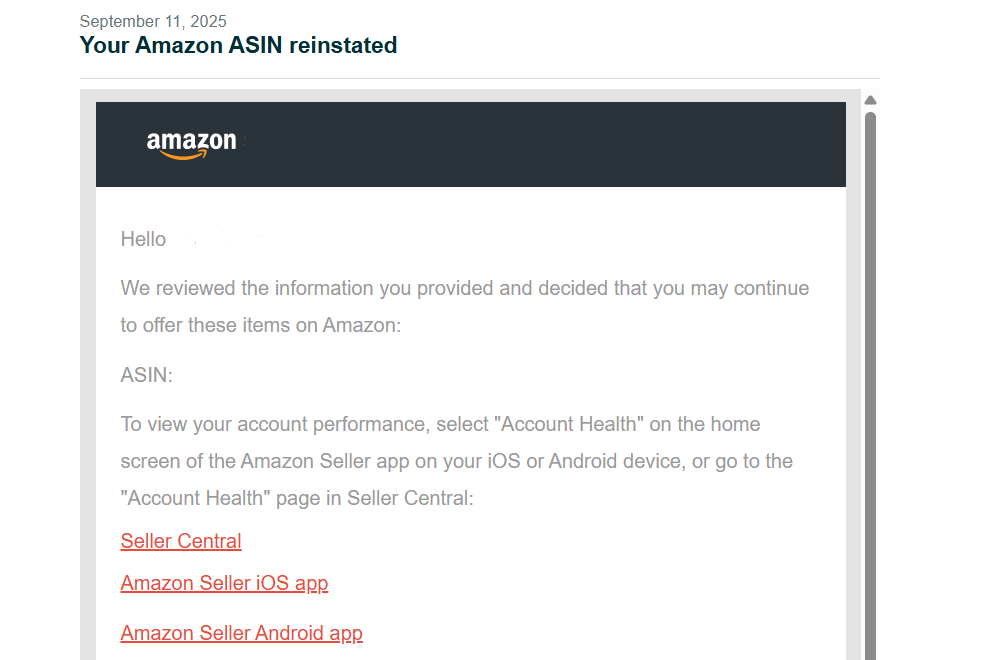Viewport: 992px width, 660px height.
Task: Click the empty area after the ASIN label
Action: coord(300,375)
